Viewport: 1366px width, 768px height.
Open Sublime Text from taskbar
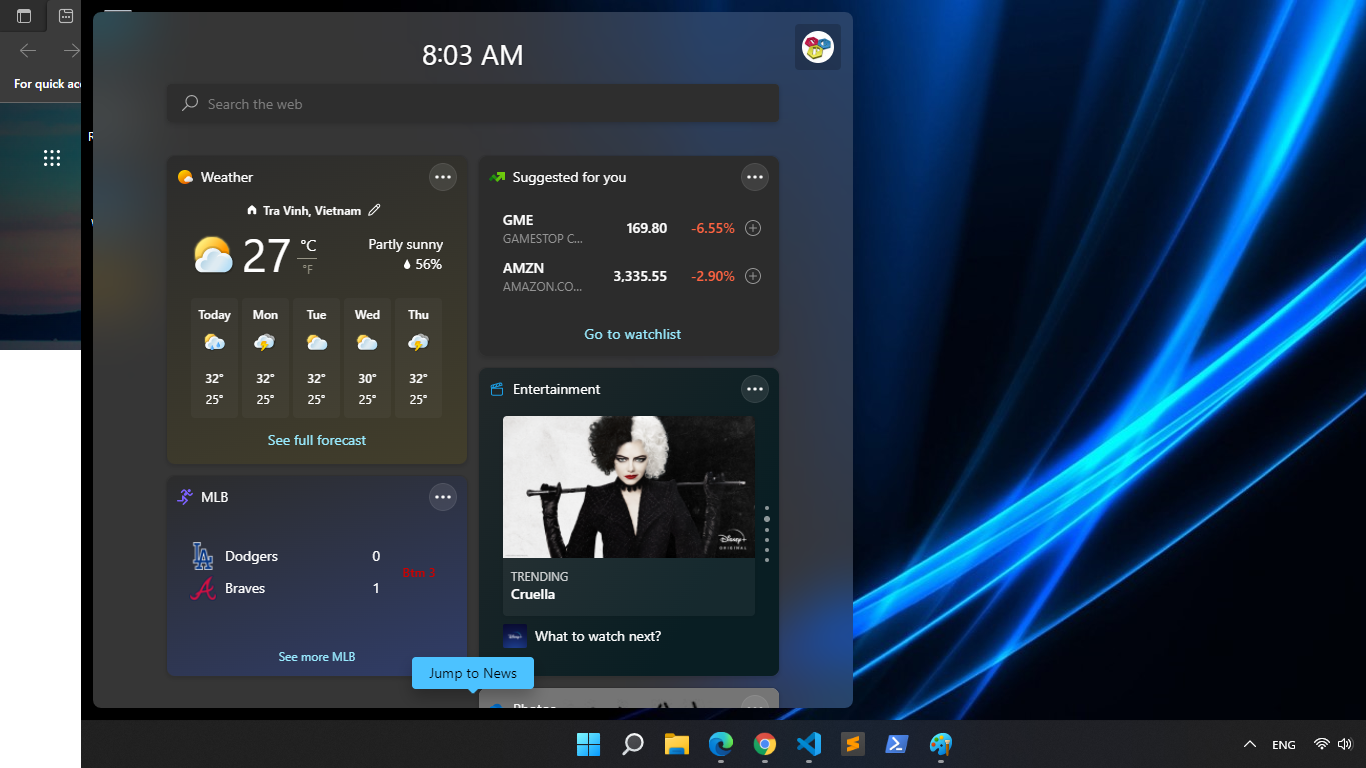(x=853, y=744)
